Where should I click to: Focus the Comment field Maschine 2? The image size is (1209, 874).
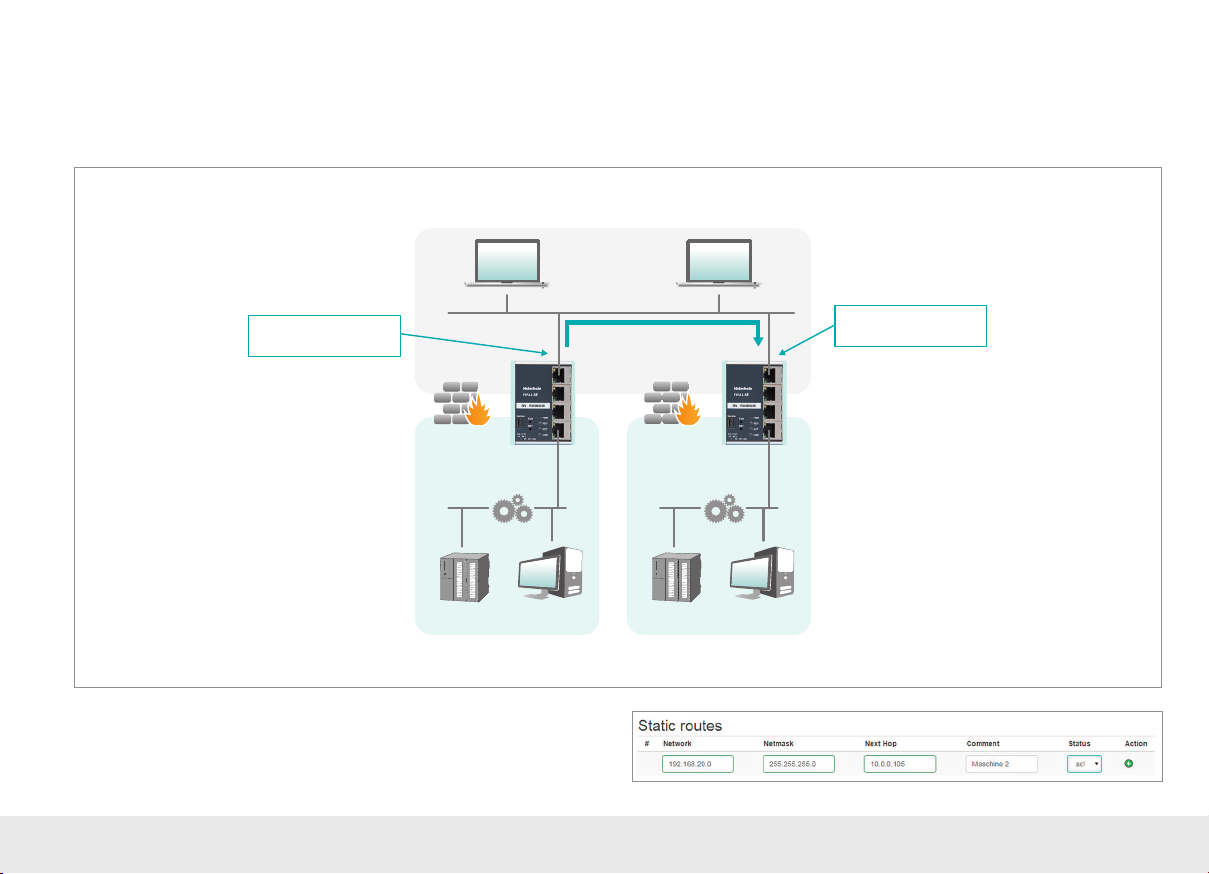point(1002,763)
